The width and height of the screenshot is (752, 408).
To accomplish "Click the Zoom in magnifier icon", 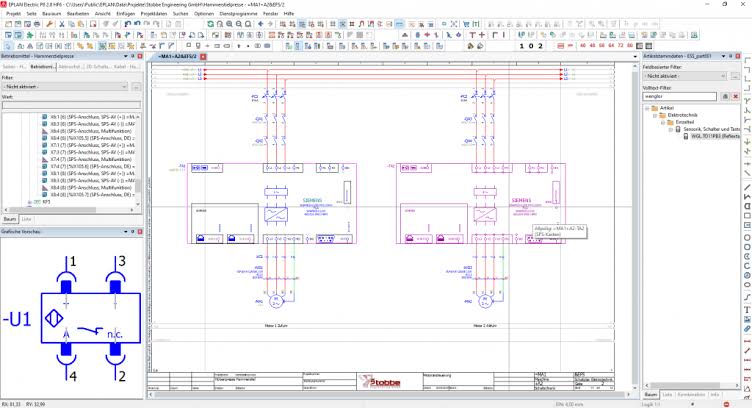I will 229,24.
